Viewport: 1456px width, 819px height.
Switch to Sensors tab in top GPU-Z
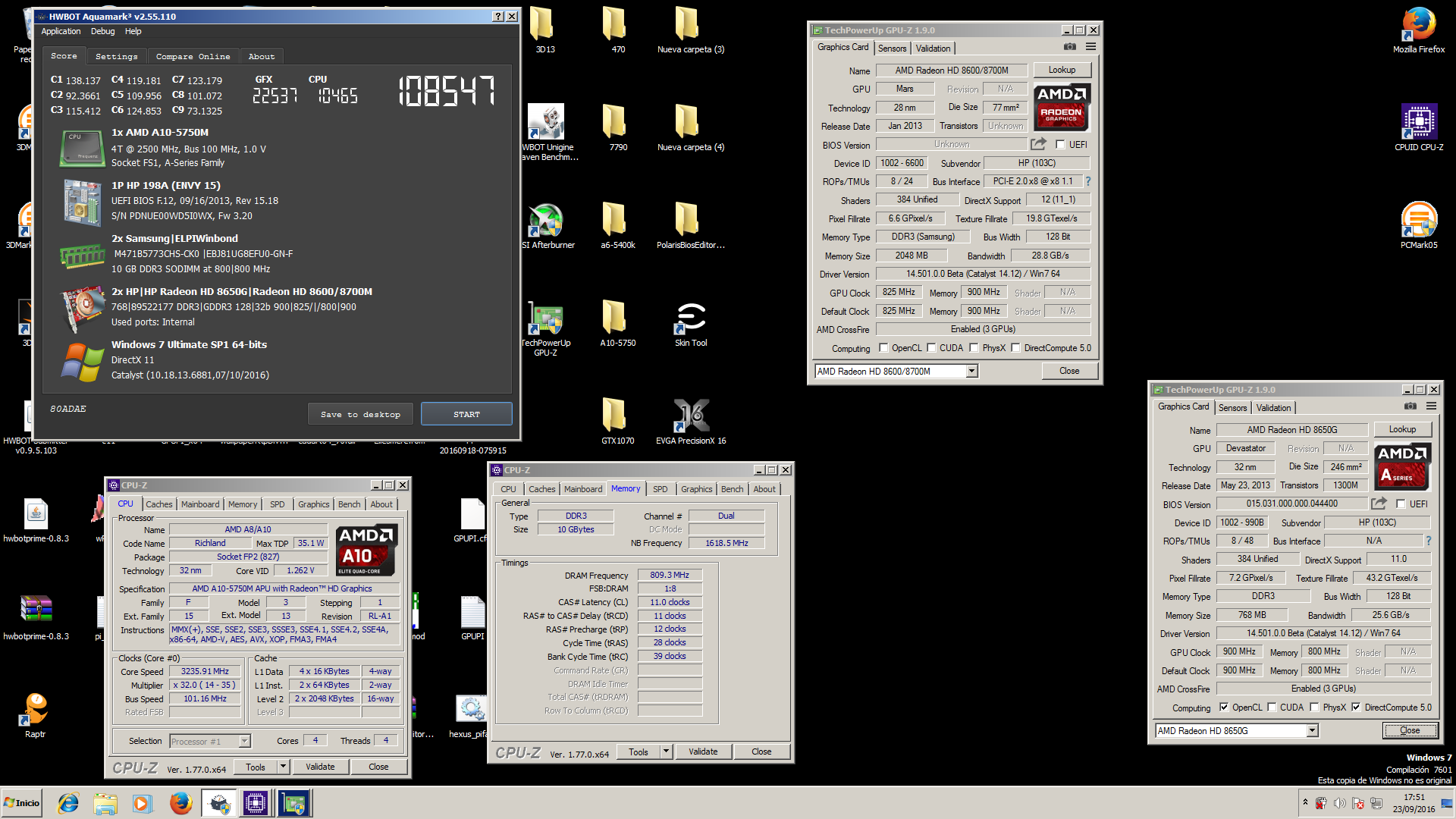[x=892, y=48]
